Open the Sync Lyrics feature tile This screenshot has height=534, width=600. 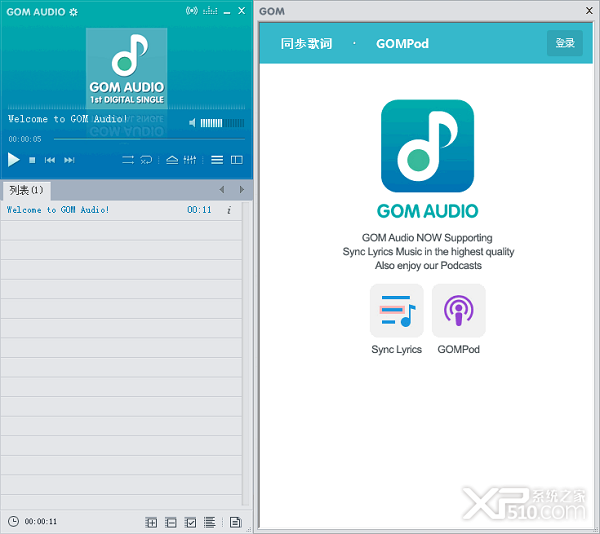click(396, 310)
